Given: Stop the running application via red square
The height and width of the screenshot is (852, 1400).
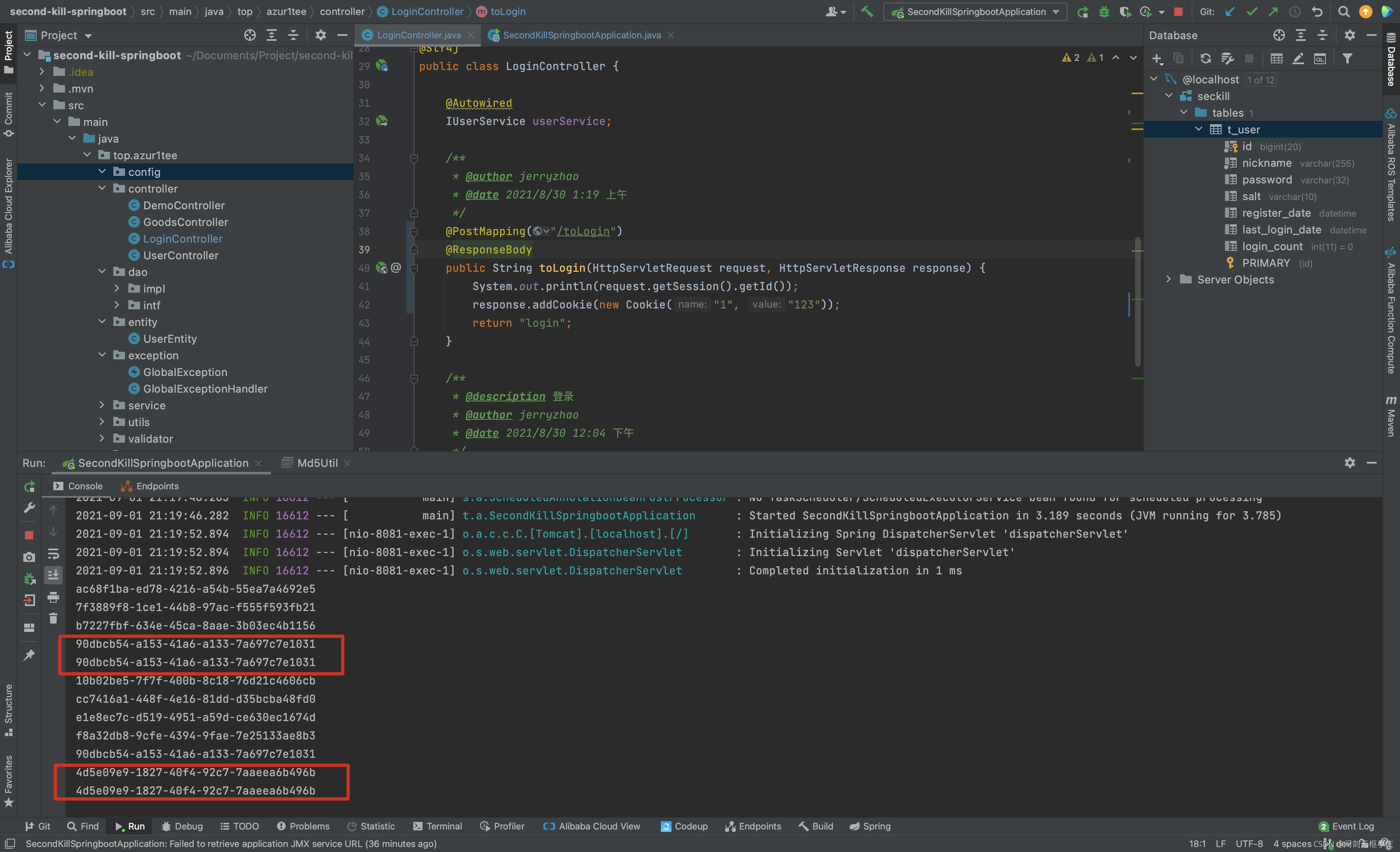Looking at the screenshot, I should click(1178, 11).
